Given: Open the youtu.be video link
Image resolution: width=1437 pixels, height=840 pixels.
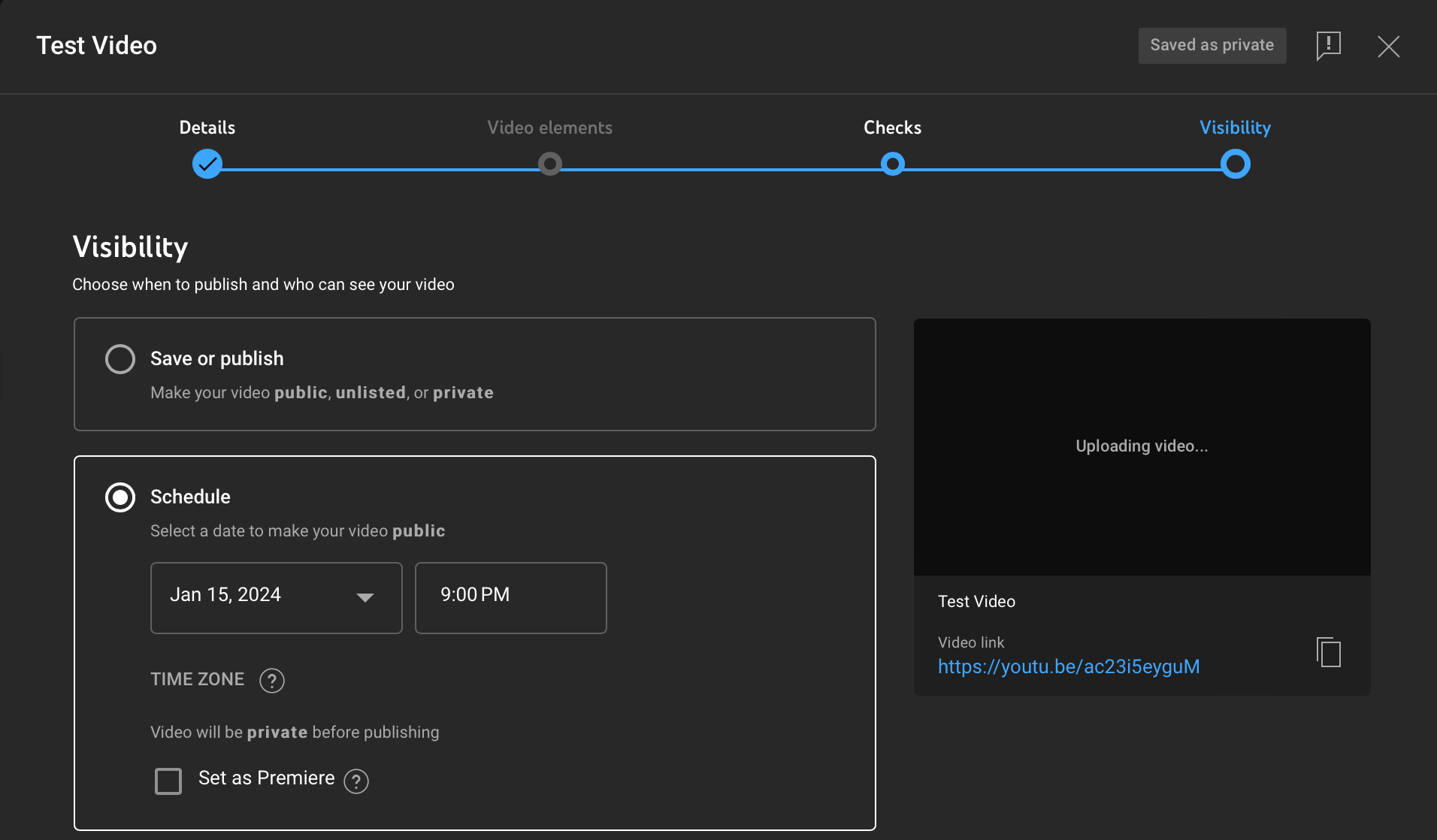Looking at the screenshot, I should coord(1068,666).
